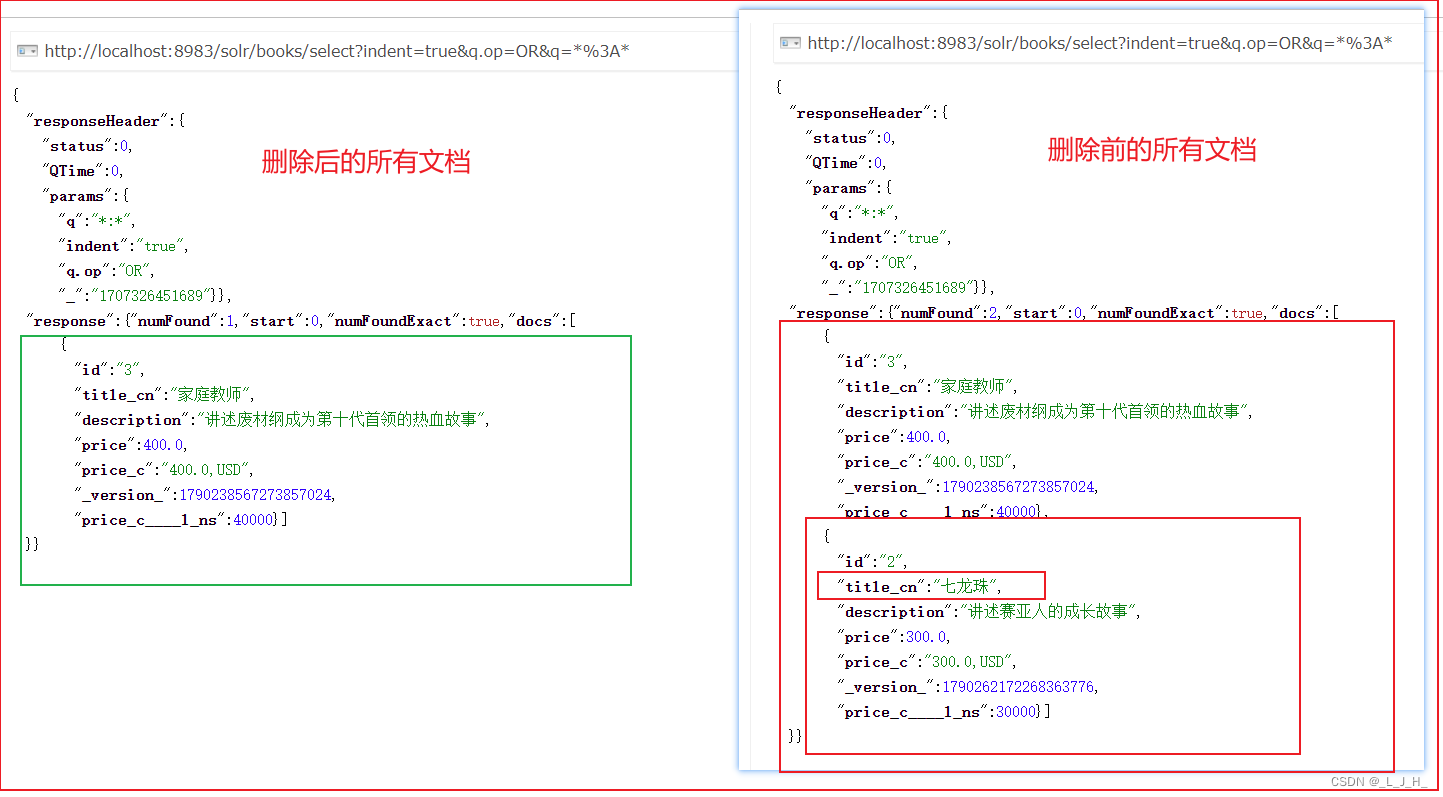The image size is (1443, 797).
Task: Select "id":"3" line in right panel
Action: point(872,363)
